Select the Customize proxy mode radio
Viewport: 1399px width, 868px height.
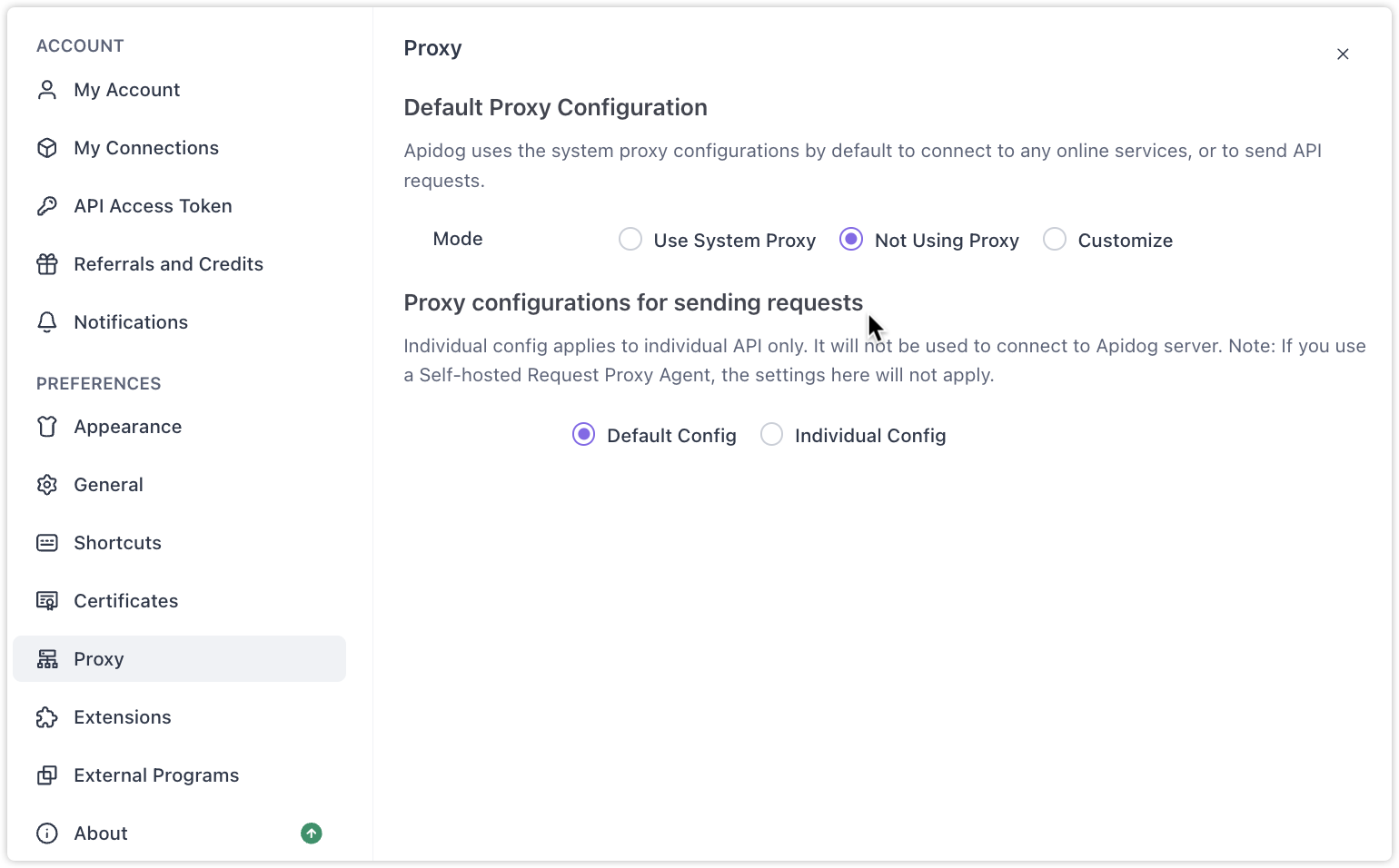coord(1055,239)
